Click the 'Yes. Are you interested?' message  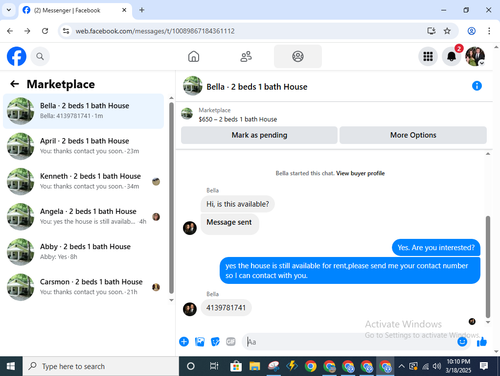pyautogui.click(x=436, y=248)
